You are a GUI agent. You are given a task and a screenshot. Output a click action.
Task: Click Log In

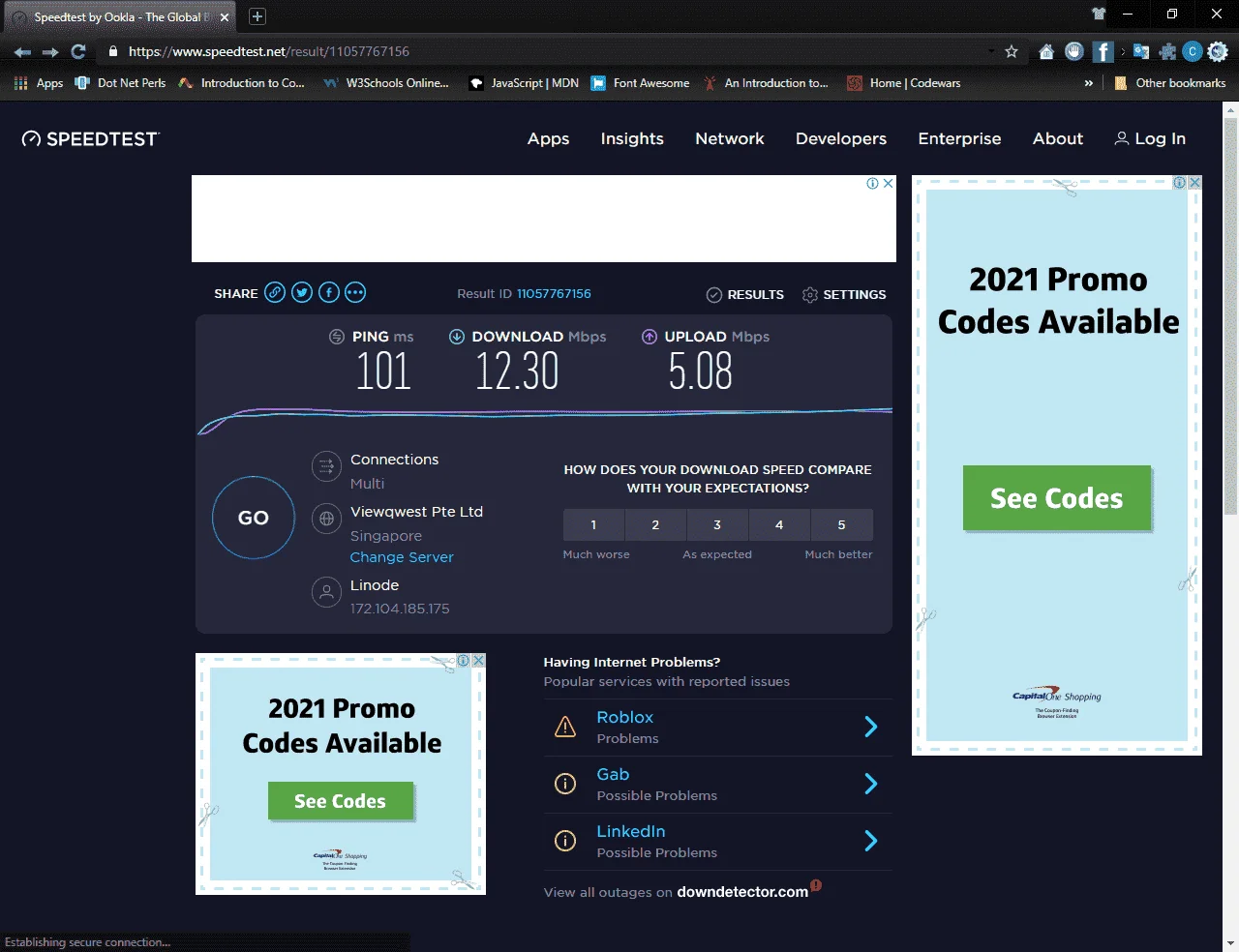pos(1150,138)
